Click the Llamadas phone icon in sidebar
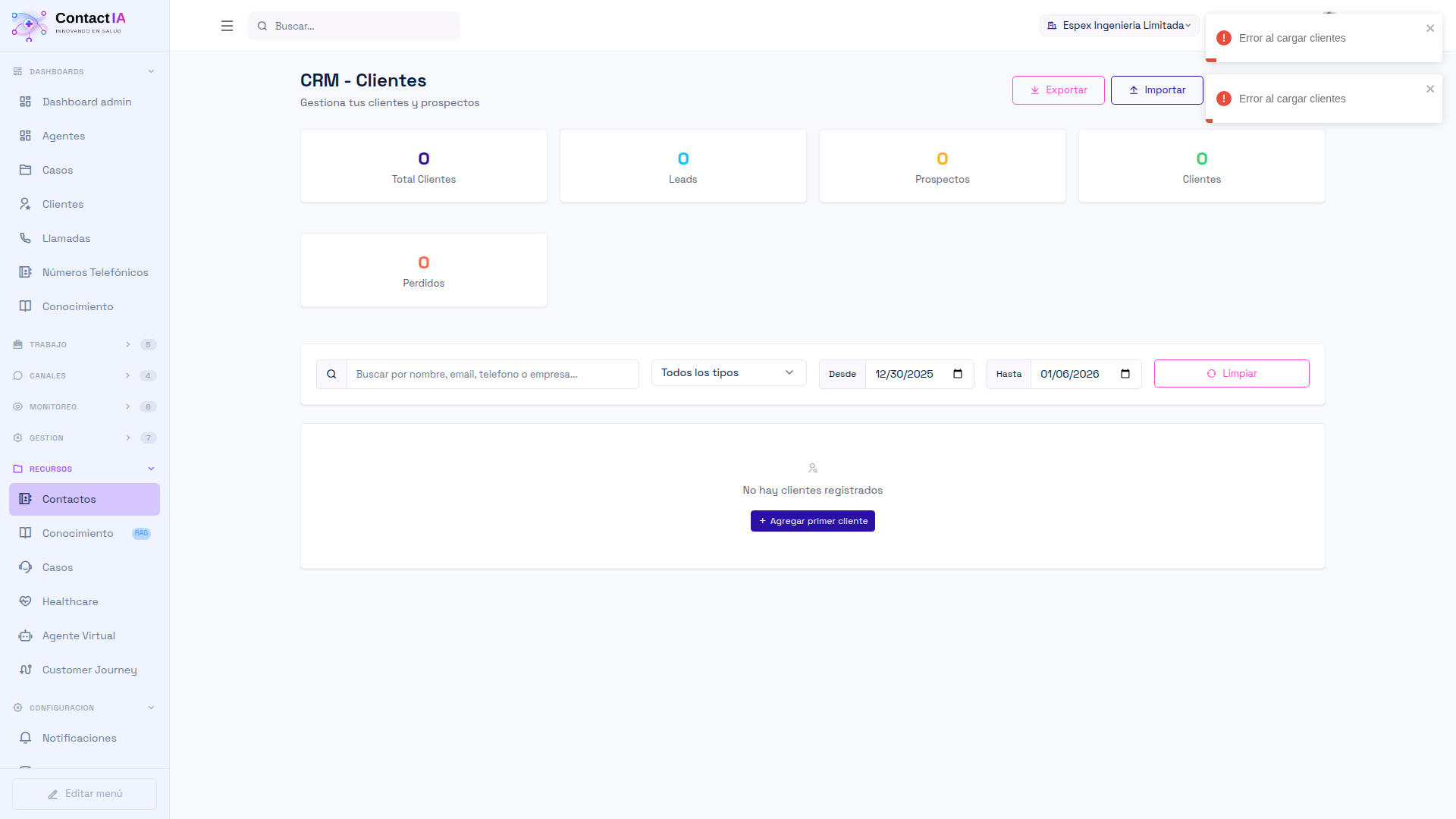This screenshot has width=1456, height=819. point(25,238)
